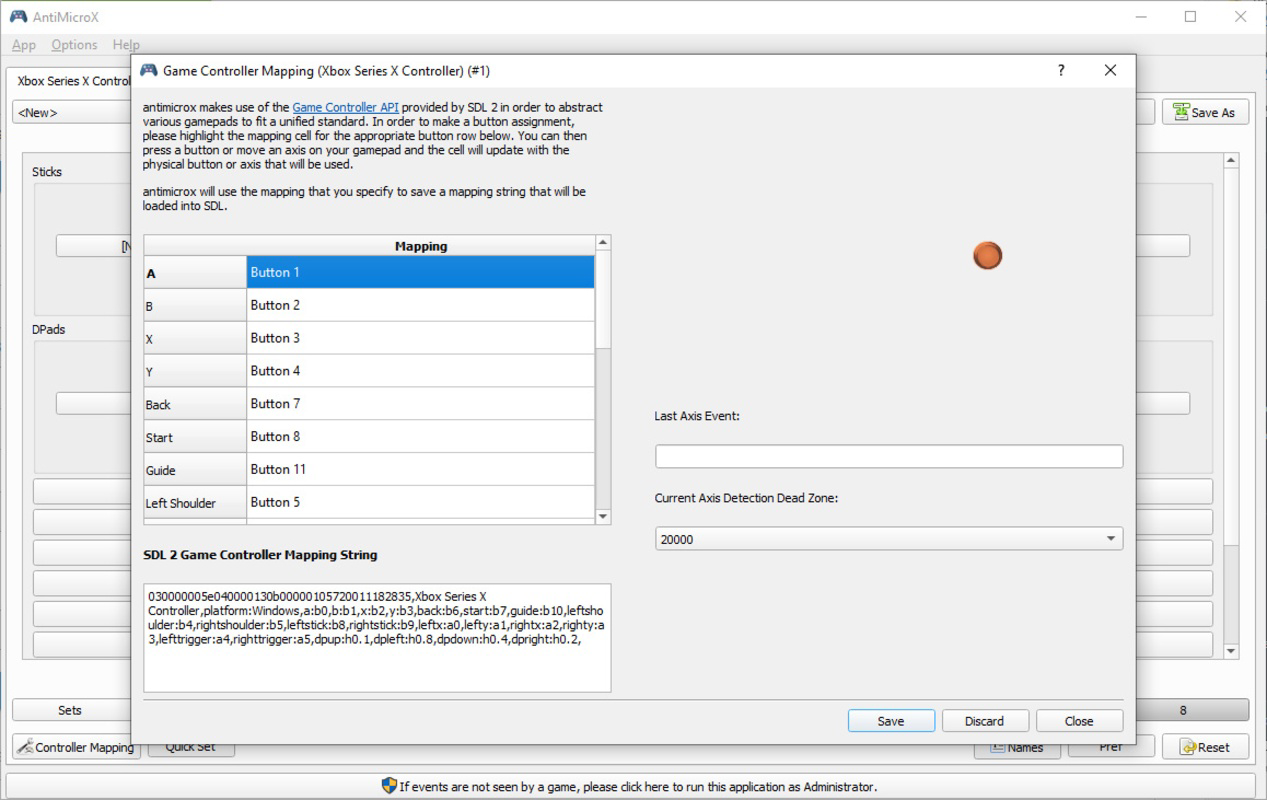Click run as Administrator notice

pyautogui.click(x=630, y=786)
